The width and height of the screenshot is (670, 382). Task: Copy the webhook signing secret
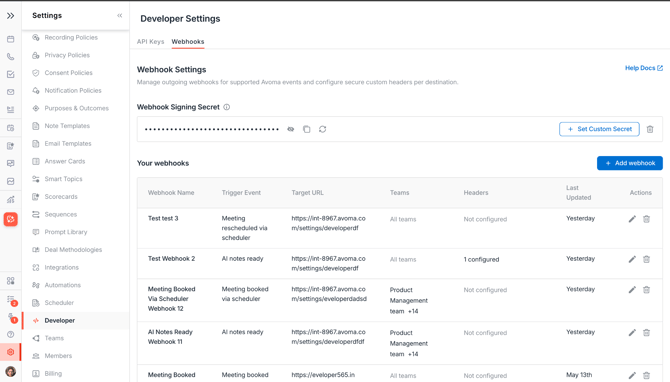click(306, 129)
